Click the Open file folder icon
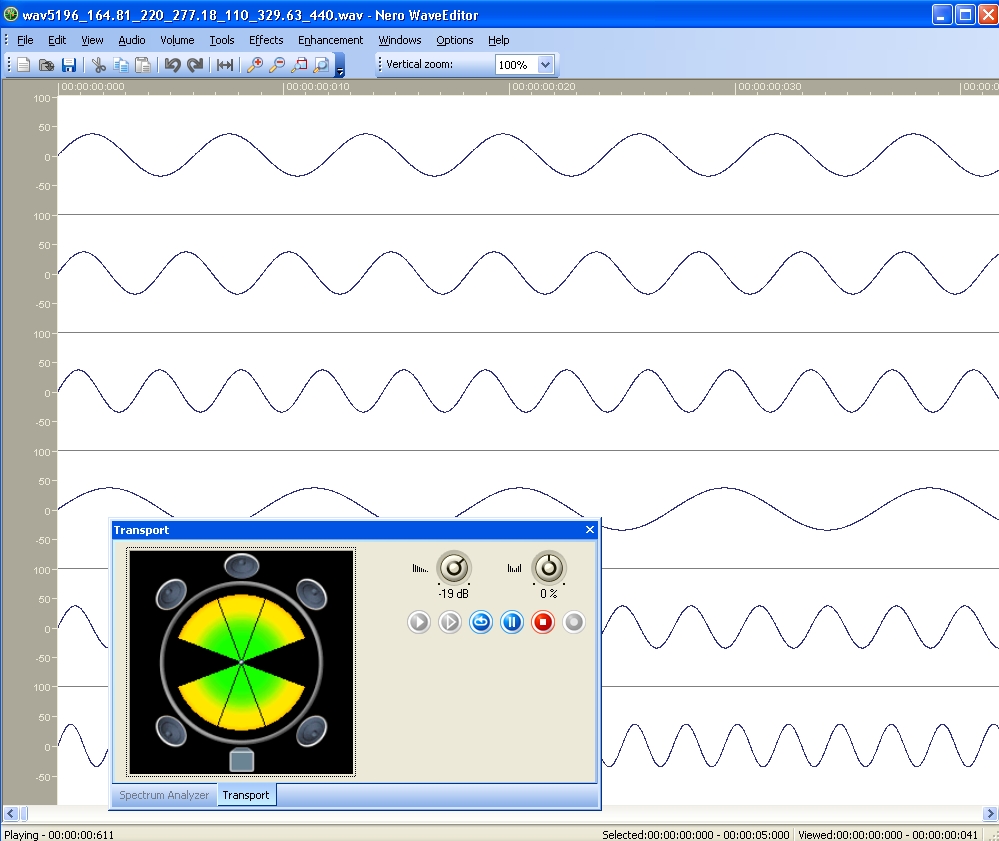The image size is (999, 841). pos(46,65)
